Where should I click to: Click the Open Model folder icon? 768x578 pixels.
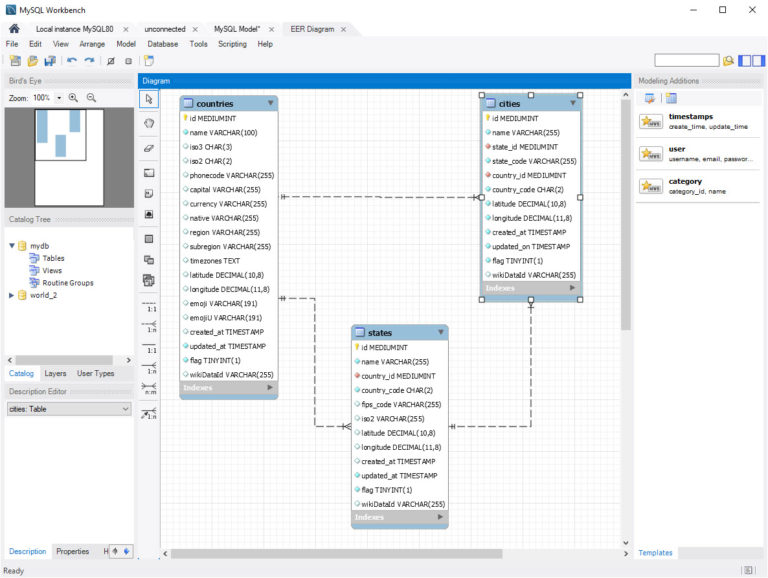(33, 61)
